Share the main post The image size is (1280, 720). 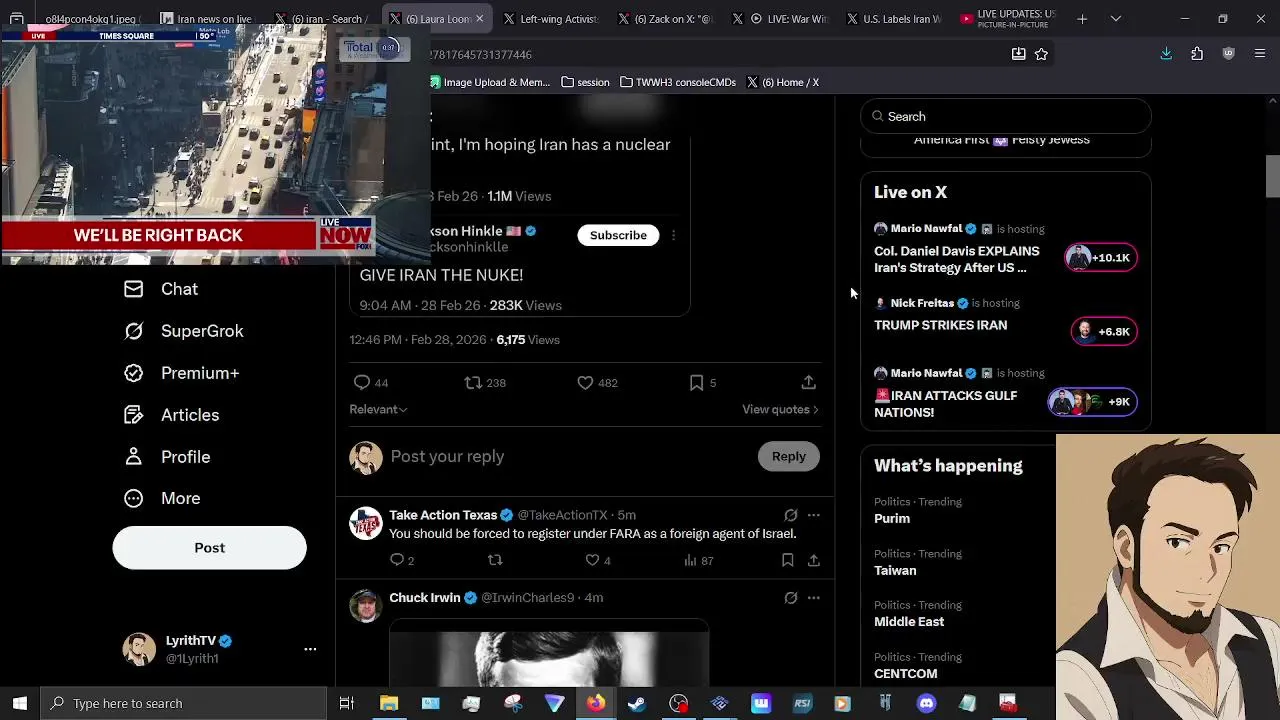(808, 383)
